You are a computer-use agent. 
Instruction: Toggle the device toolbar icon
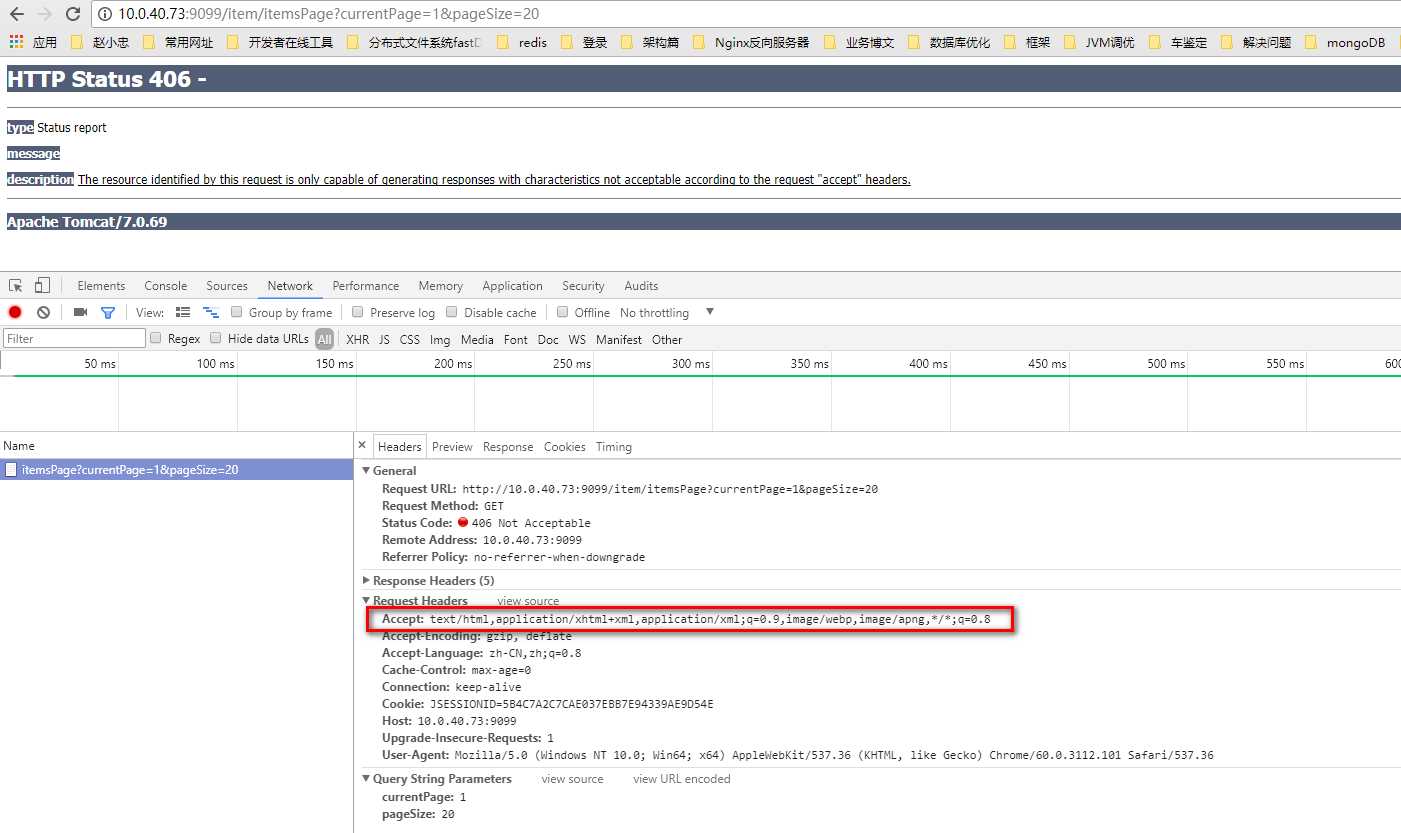(x=42, y=285)
